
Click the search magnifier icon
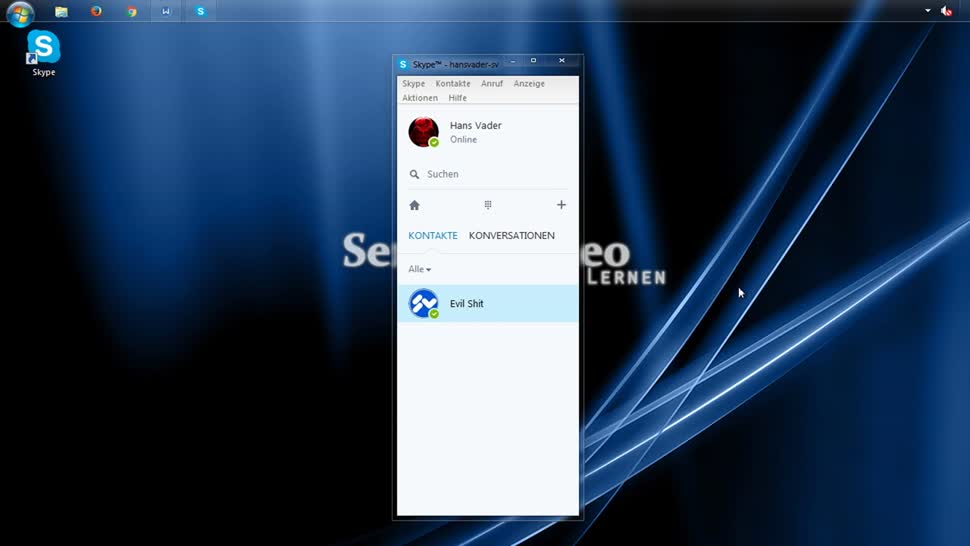click(414, 174)
